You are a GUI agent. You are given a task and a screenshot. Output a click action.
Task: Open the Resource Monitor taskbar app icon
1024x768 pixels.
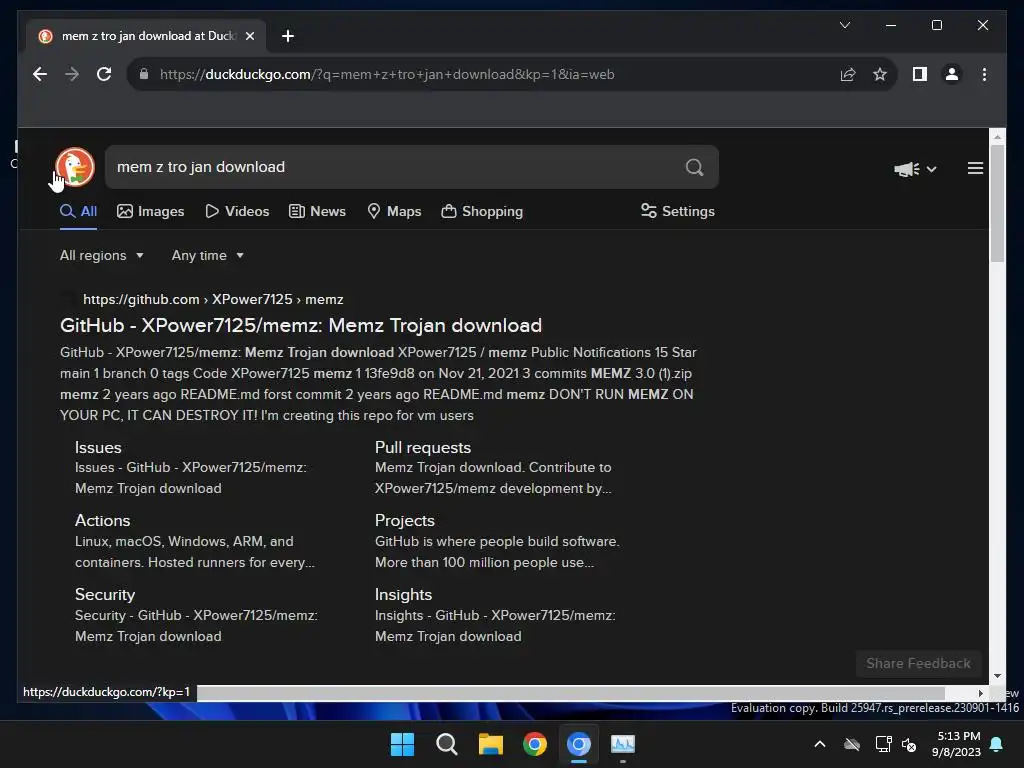click(x=623, y=744)
